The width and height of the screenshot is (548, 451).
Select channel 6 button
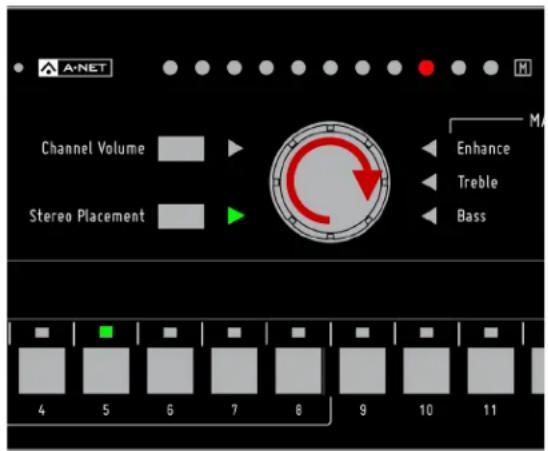170,371
